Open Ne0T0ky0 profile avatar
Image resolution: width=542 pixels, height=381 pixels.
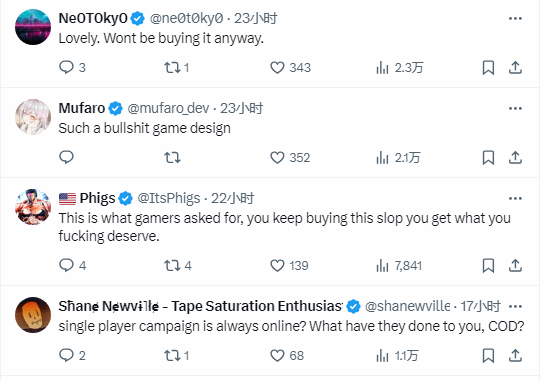(33, 27)
